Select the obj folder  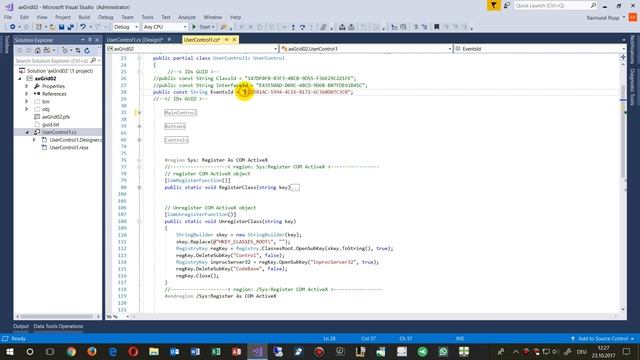46,109
